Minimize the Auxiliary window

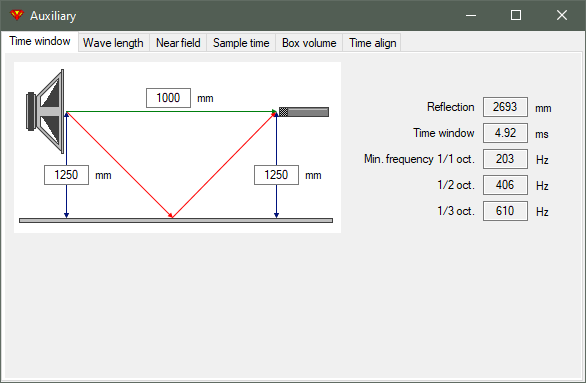[471, 15]
